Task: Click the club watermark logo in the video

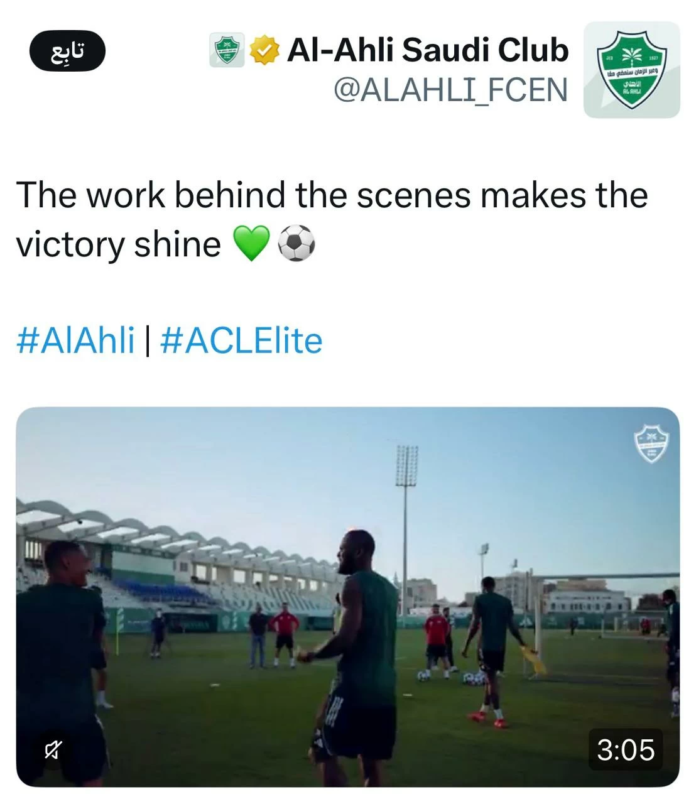Action: coord(651,444)
